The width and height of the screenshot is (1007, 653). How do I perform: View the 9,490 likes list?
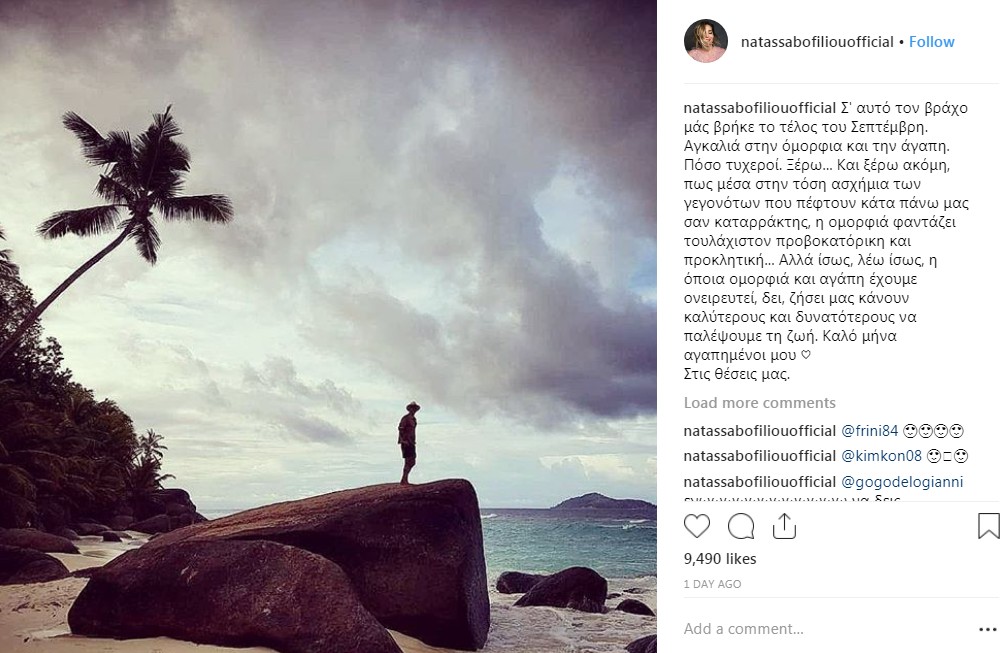720,559
